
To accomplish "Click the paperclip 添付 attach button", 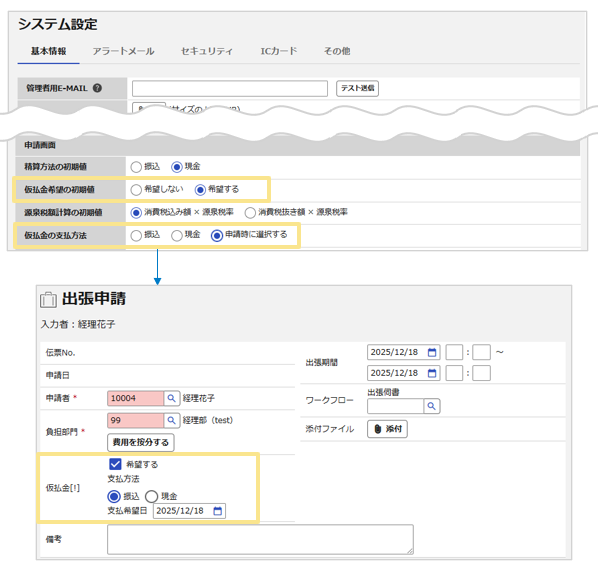I will [387, 429].
